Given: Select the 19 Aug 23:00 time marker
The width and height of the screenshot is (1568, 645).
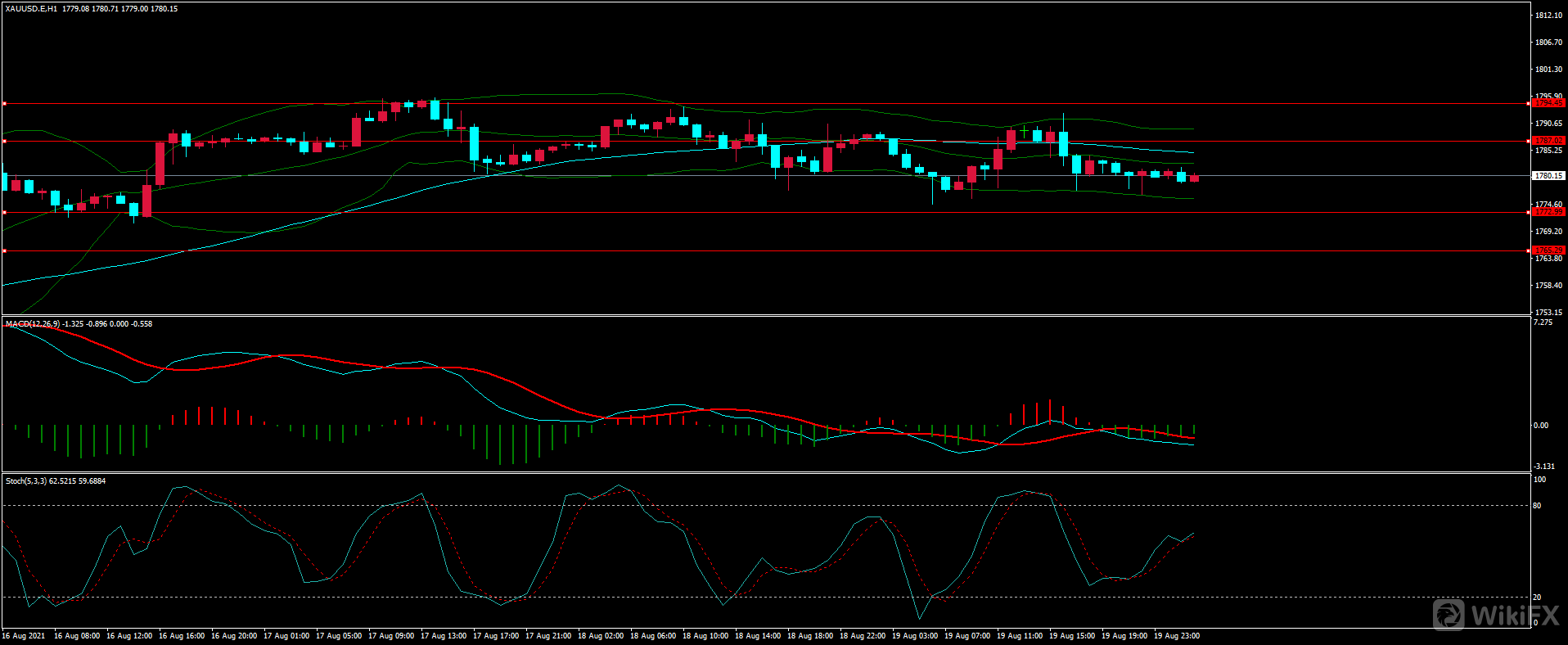Looking at the screenshot, I should (x=1177, y=636).
